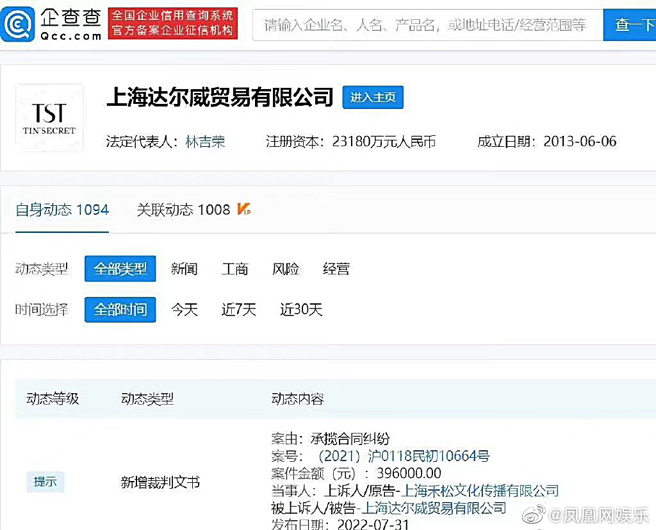656x530 pixels.
Task: Click the VIP badge icon
Action: [x=243, y=209]
